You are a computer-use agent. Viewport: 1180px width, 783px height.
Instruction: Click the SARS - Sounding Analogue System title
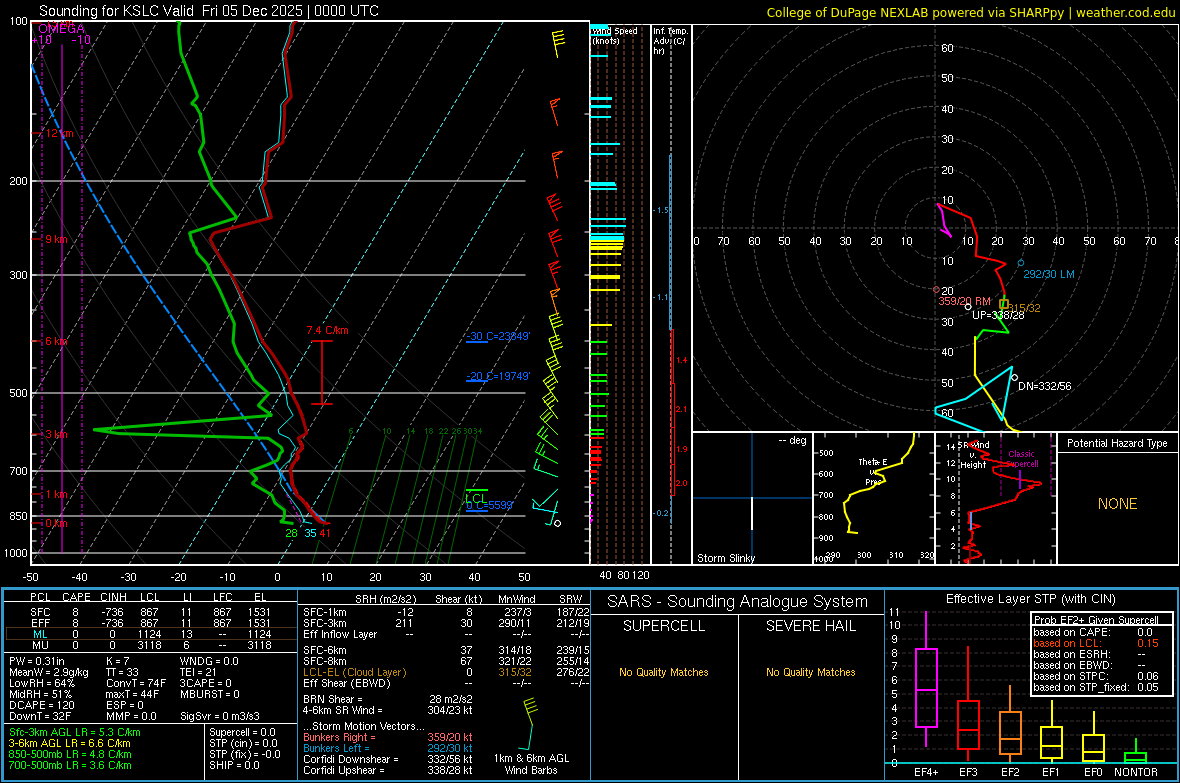[738, 602]
